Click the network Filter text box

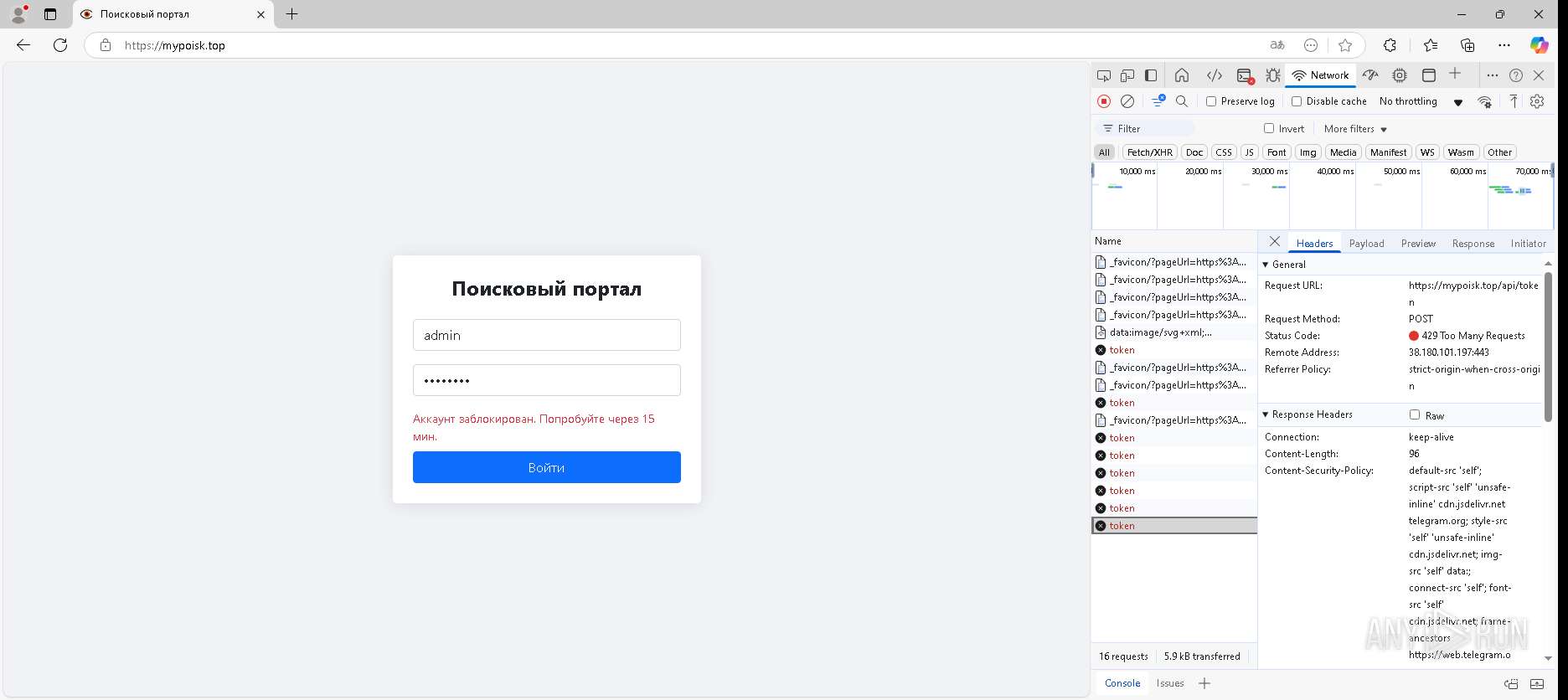[1145, 128]
